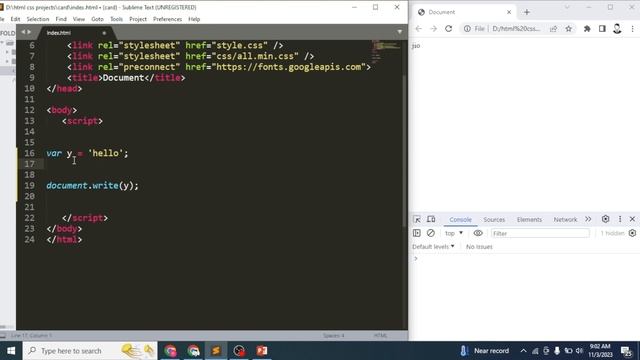
Task: Open console settings gear icon
Action: pyautogui.click(x=632, y=233)
